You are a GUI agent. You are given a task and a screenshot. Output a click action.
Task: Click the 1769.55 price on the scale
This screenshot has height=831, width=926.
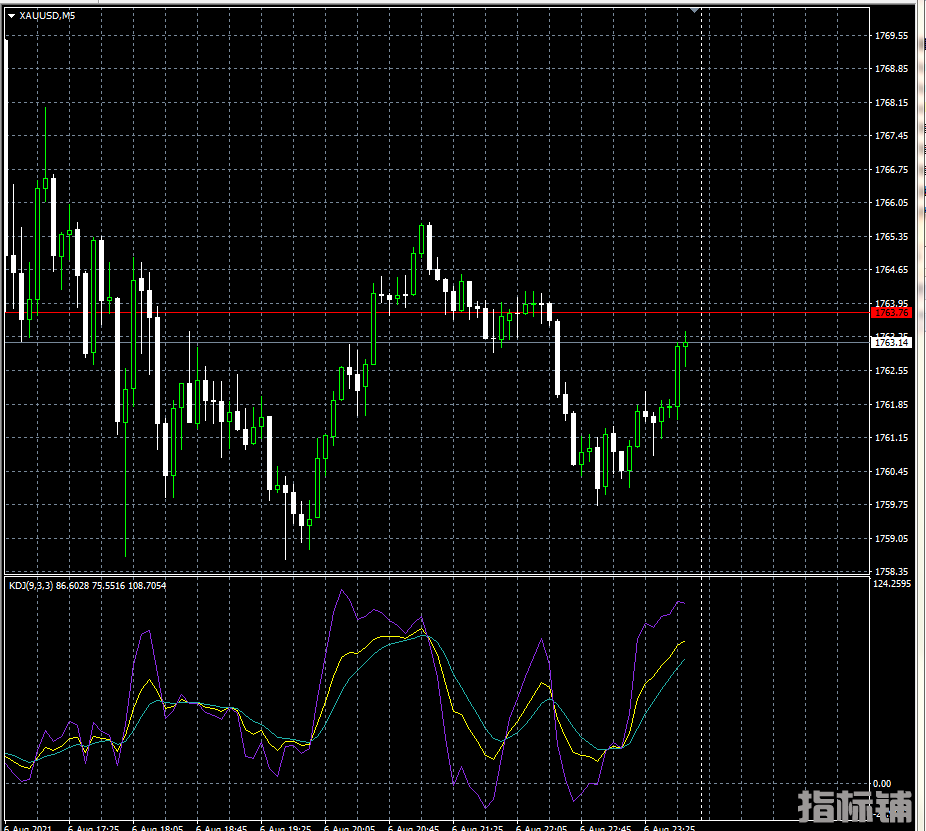coord(891,35)
